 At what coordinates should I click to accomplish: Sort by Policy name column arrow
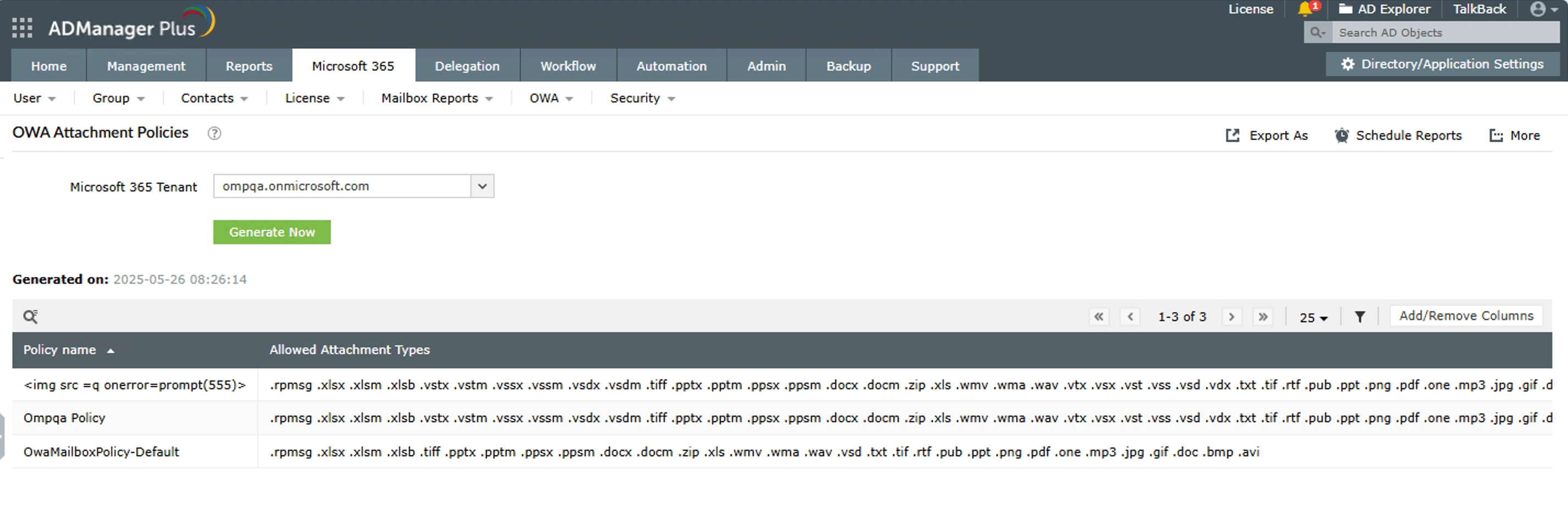coord(110,351)
